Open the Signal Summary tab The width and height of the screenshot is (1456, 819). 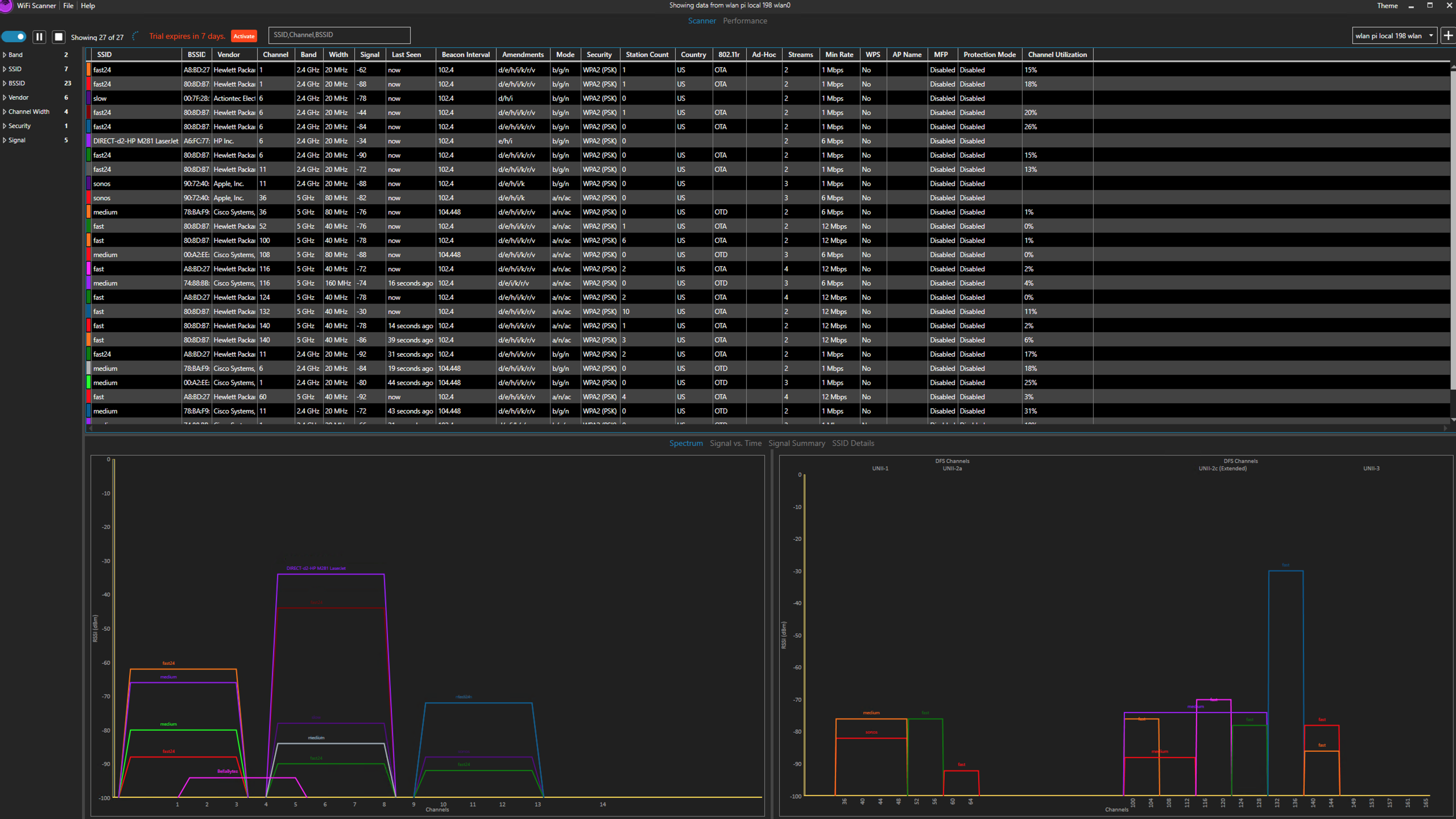pyautogui.click(x=796, y=443)
